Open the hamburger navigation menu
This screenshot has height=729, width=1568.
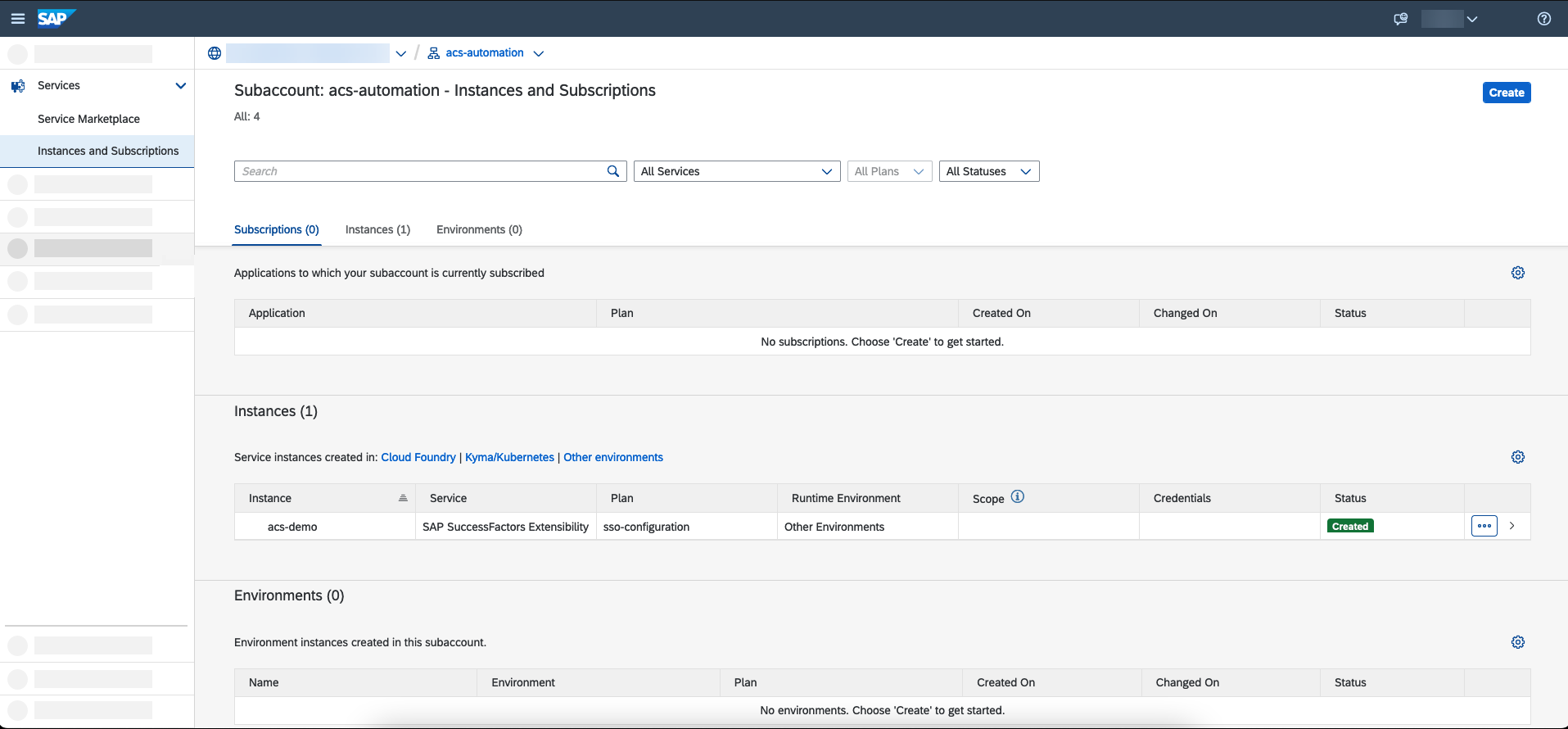17,19
